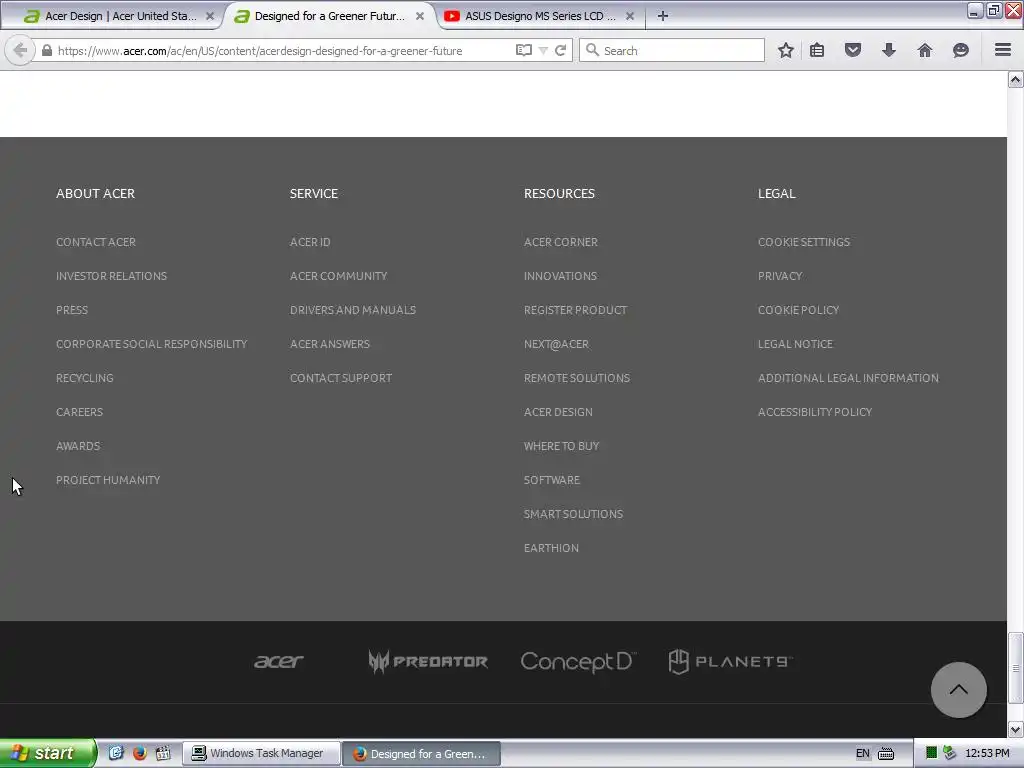The image size is (1024, 768).
Task: Go to Careers page
Action: (79, 411)
